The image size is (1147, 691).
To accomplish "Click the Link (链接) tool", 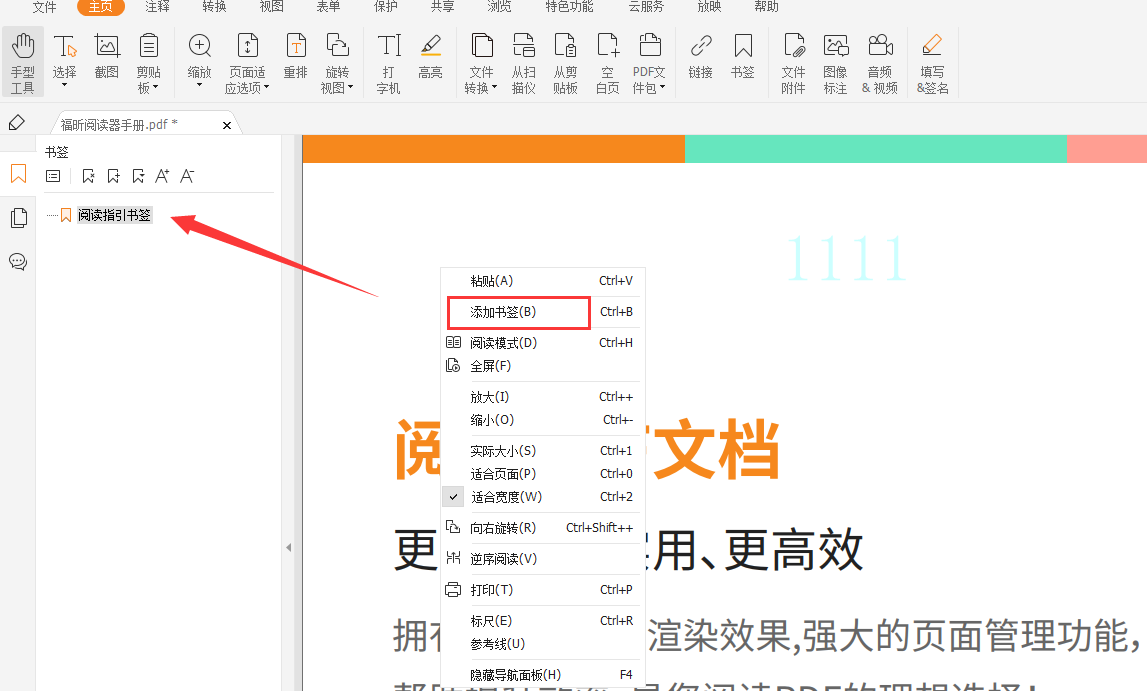I will [700, 60].
